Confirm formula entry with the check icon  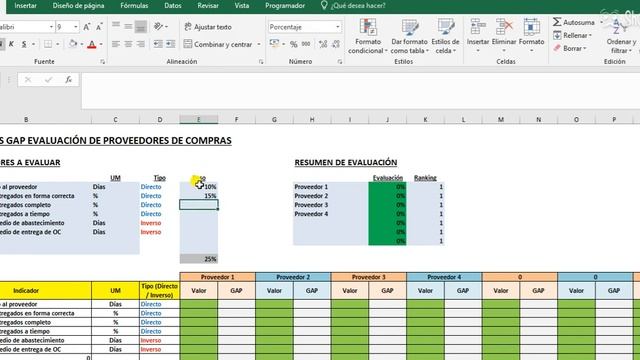click(x=49, y=80)
